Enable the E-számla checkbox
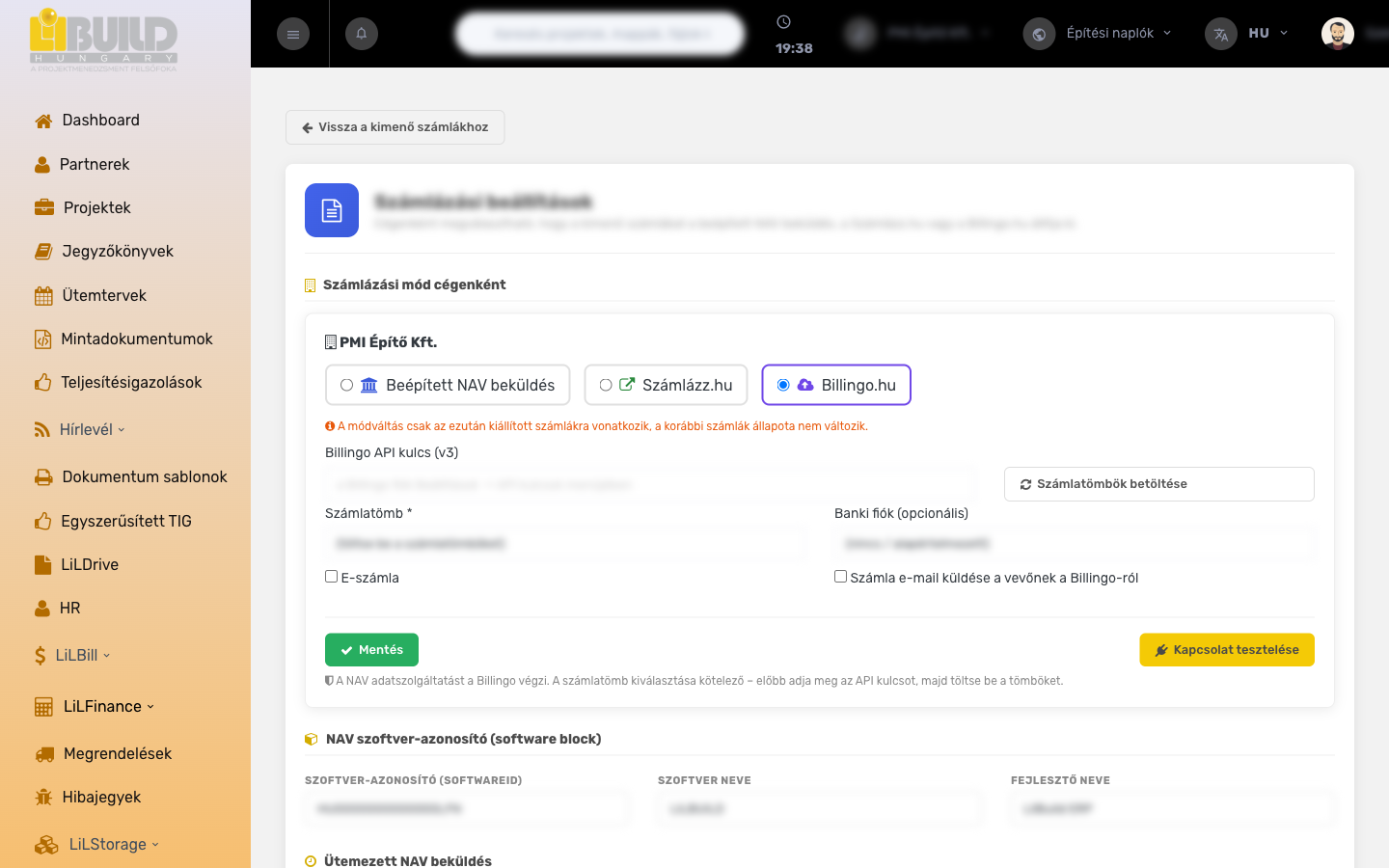The height and width of the screenshot is (868, 1389). coord(332,577)
